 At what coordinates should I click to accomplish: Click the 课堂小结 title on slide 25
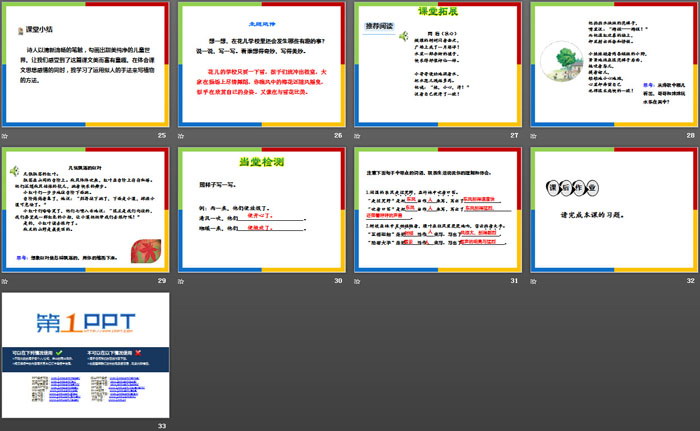pos(39,29)
